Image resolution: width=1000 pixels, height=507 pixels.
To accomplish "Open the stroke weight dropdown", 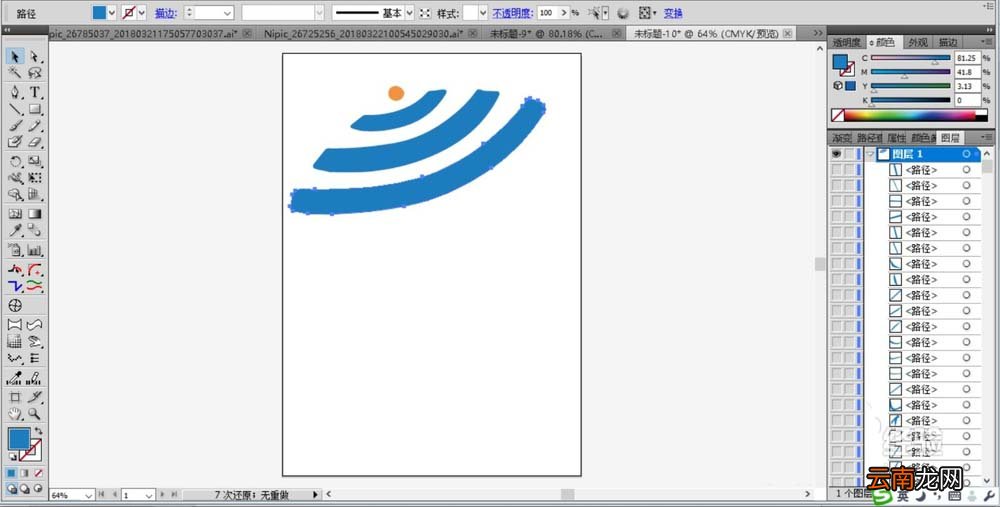I will (x=228, y=13).
